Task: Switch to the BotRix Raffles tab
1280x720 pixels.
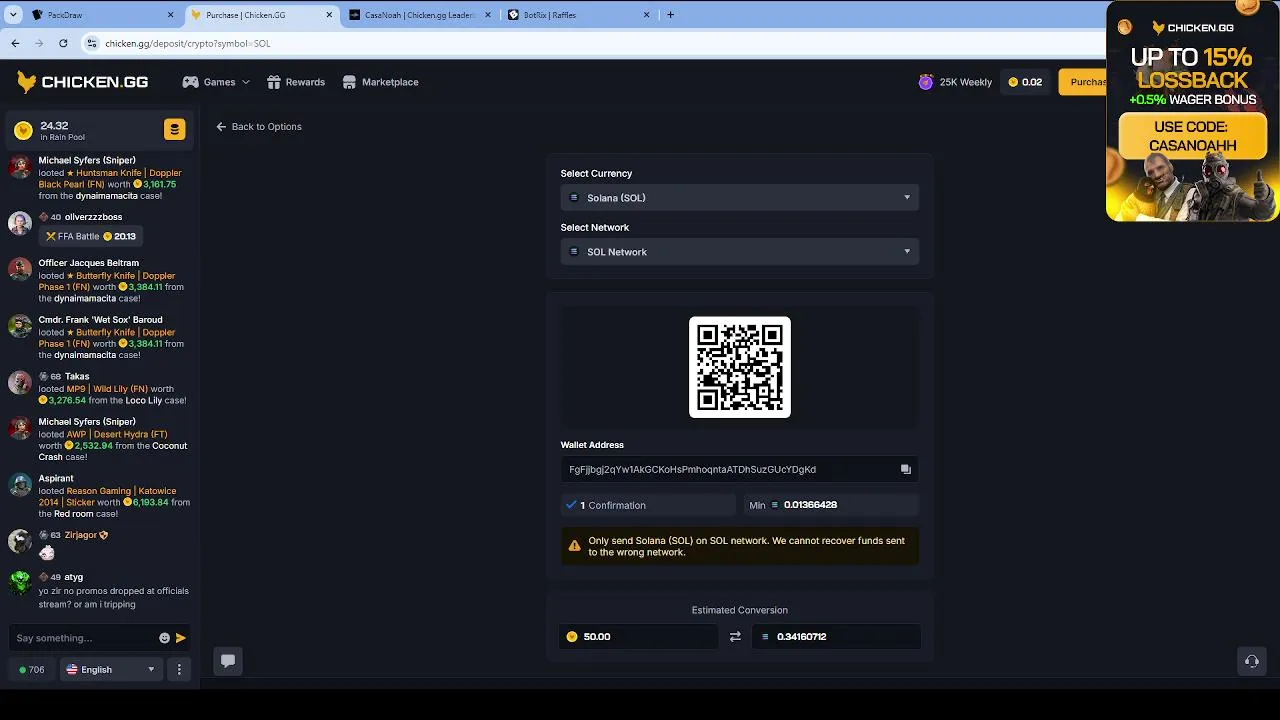Action: click(x=578, y=15)
